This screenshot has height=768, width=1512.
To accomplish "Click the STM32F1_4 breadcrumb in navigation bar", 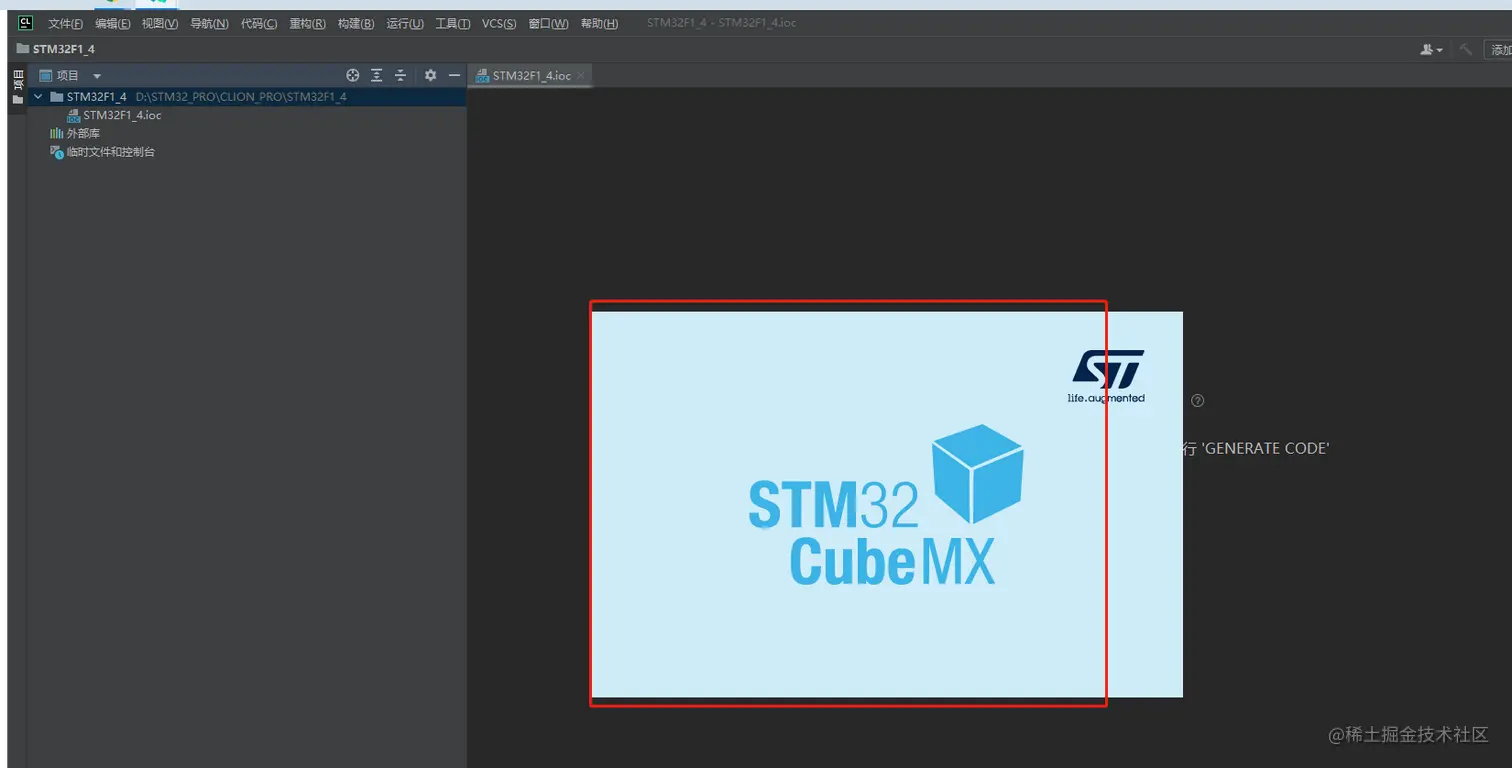I will pos(56,49).
